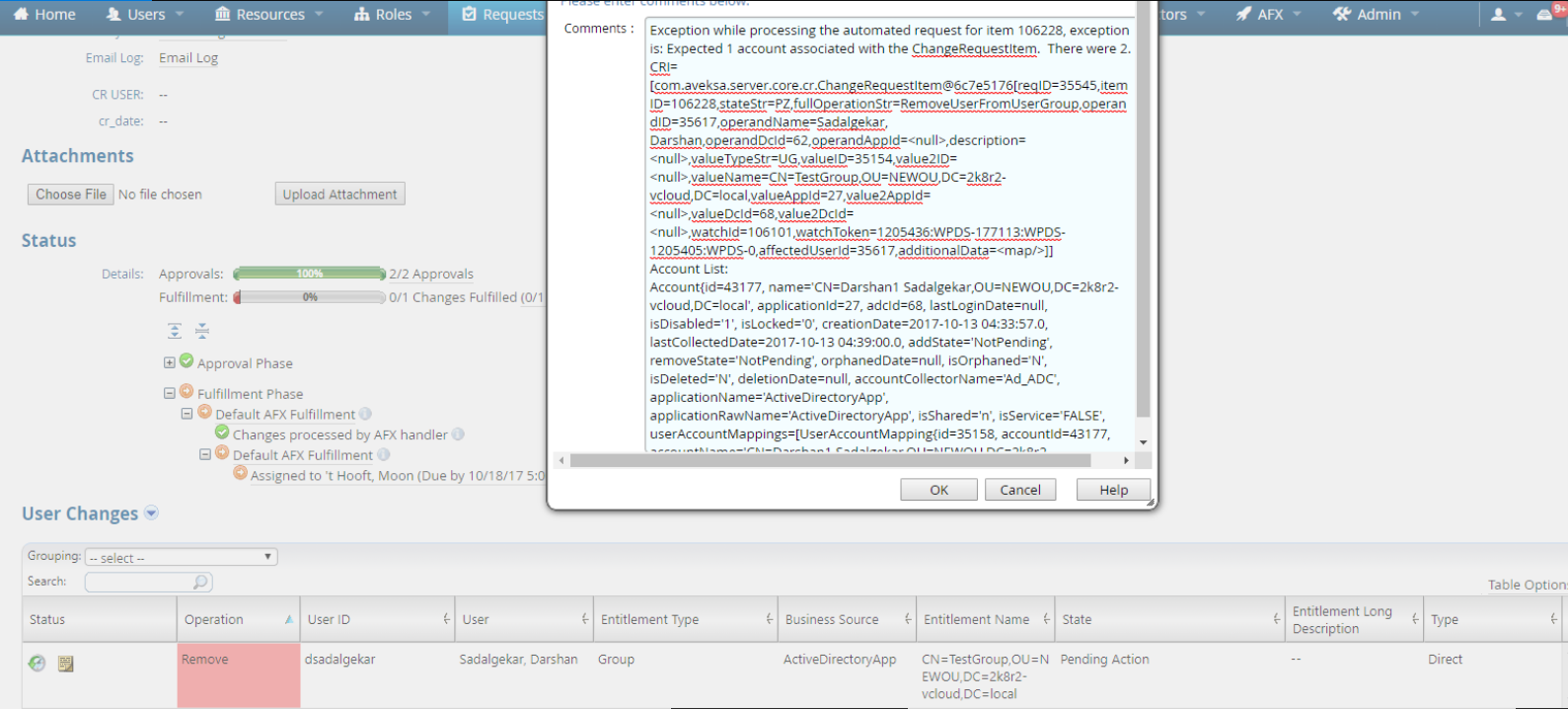Open the Requests menu
The height and width of the screenshot is (709, 1568).
pyautogui.click(x=503, y=14)
